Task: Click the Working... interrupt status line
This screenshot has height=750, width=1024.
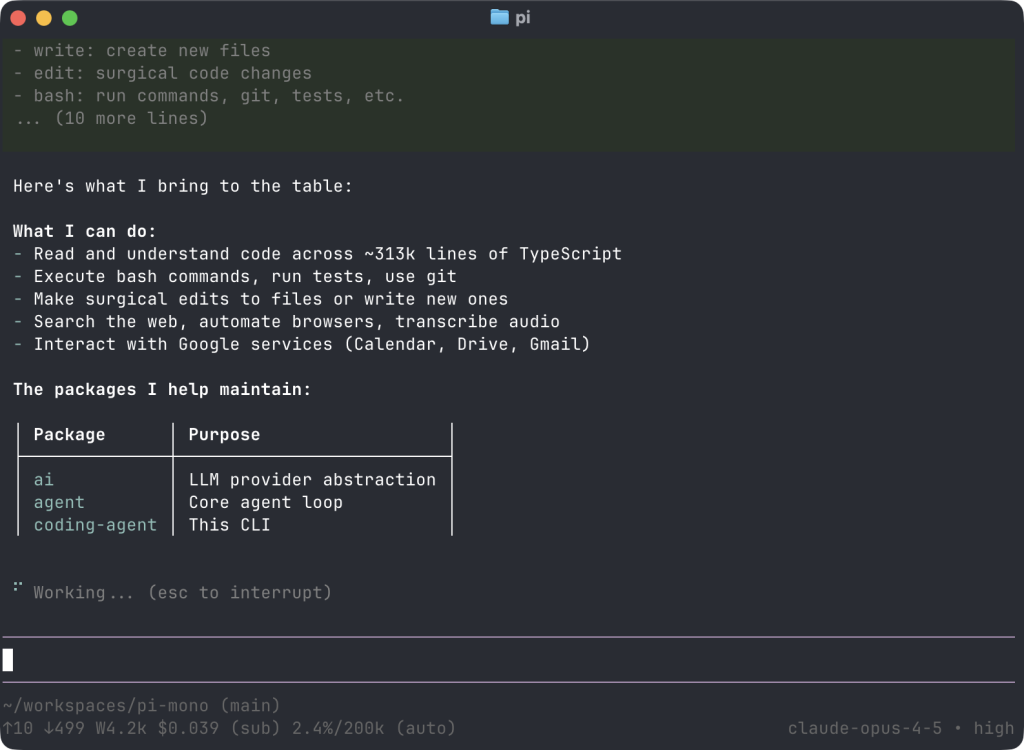Action: click(x=180, y=592)
